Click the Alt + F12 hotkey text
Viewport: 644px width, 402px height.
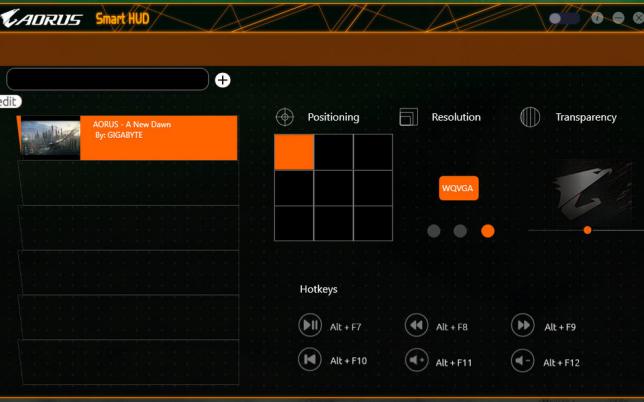click(561, 363)
